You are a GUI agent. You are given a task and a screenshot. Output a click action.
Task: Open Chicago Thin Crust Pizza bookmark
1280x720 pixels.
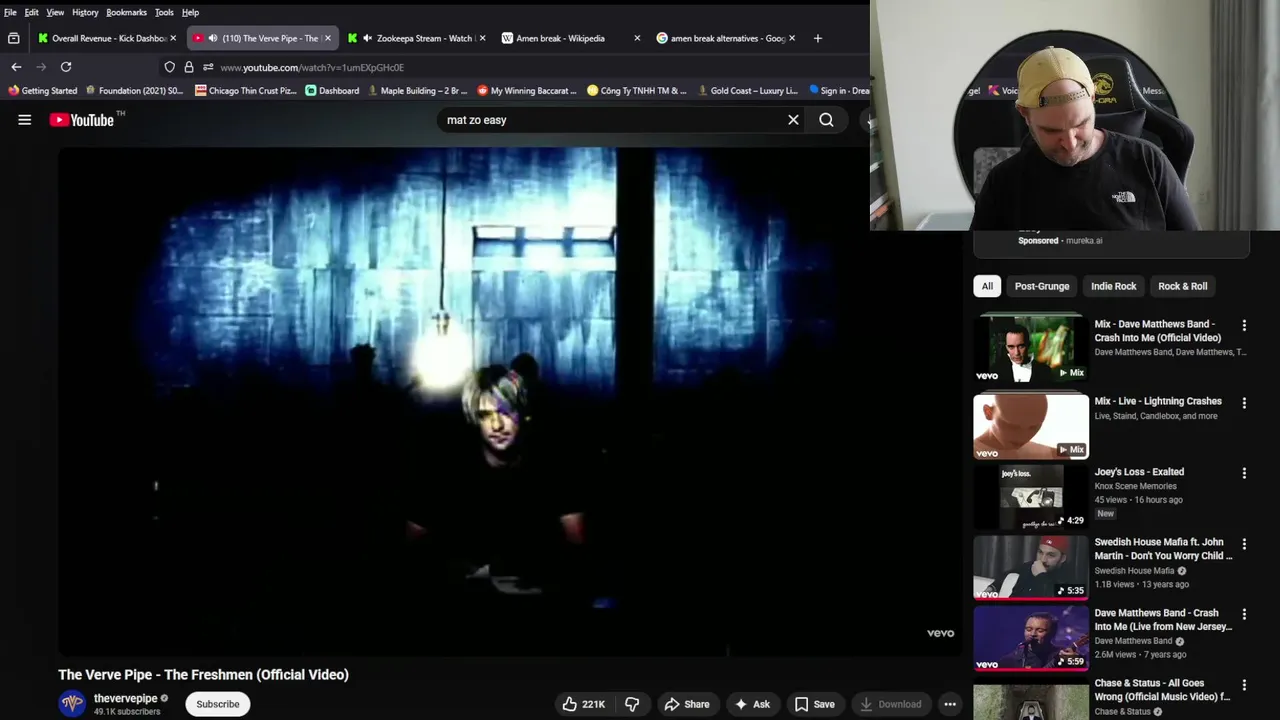(245, 91)
